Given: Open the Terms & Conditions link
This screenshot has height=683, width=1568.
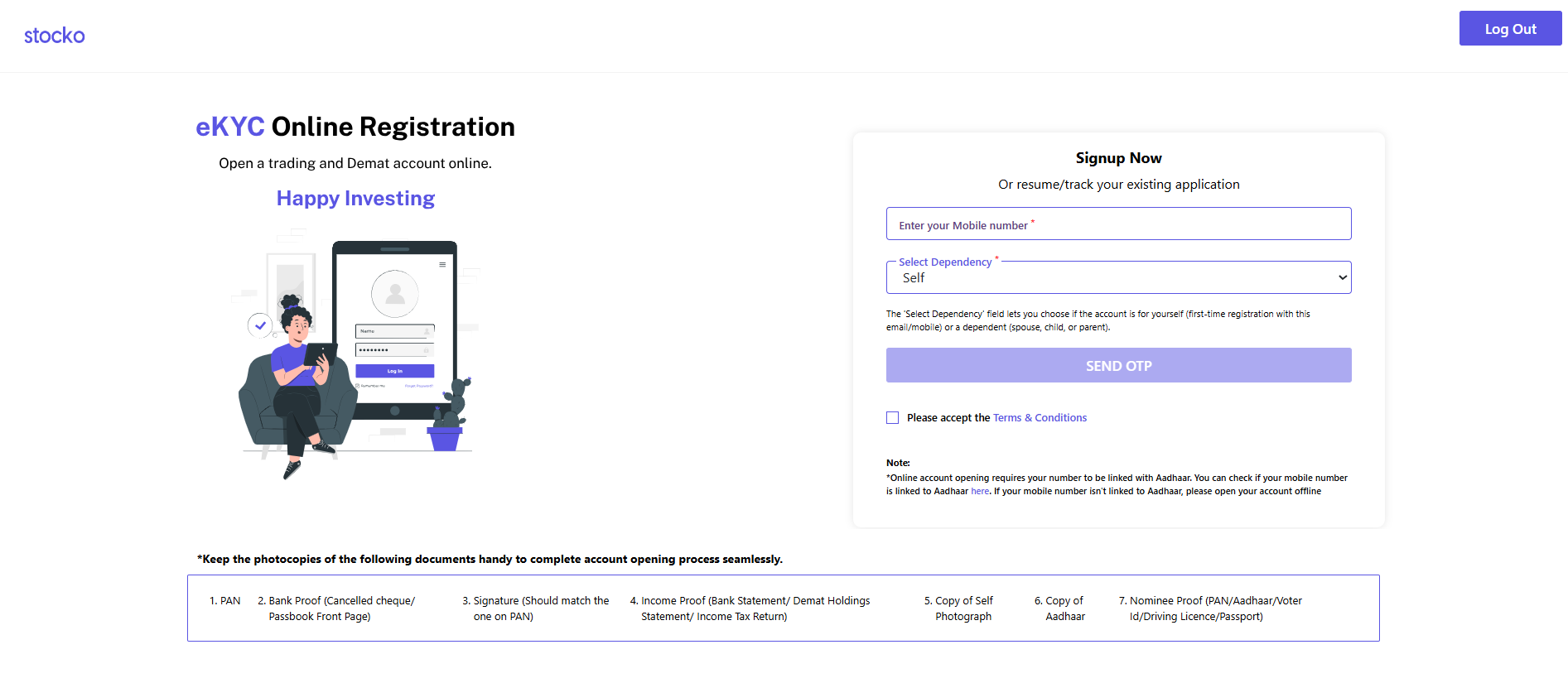Looking at the screenshot, I should 1040,418.
